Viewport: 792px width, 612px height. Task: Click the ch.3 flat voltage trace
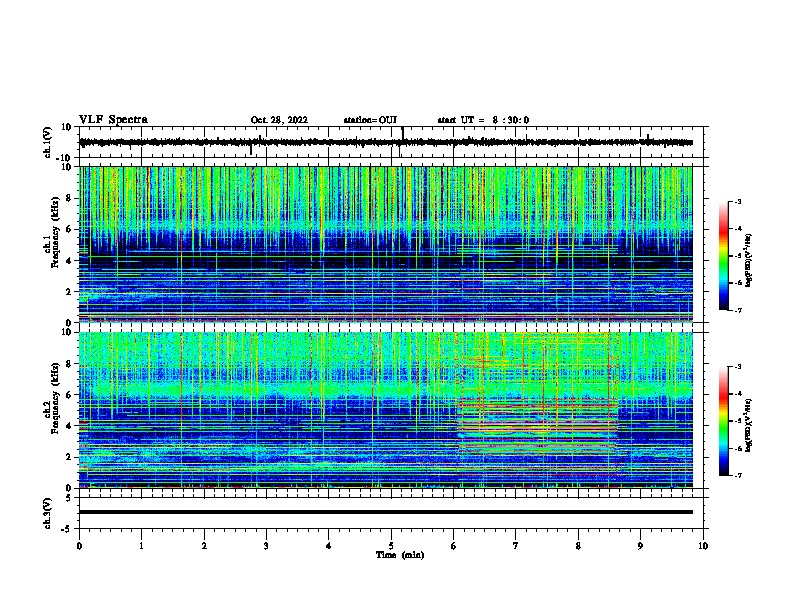click(386, 512)
